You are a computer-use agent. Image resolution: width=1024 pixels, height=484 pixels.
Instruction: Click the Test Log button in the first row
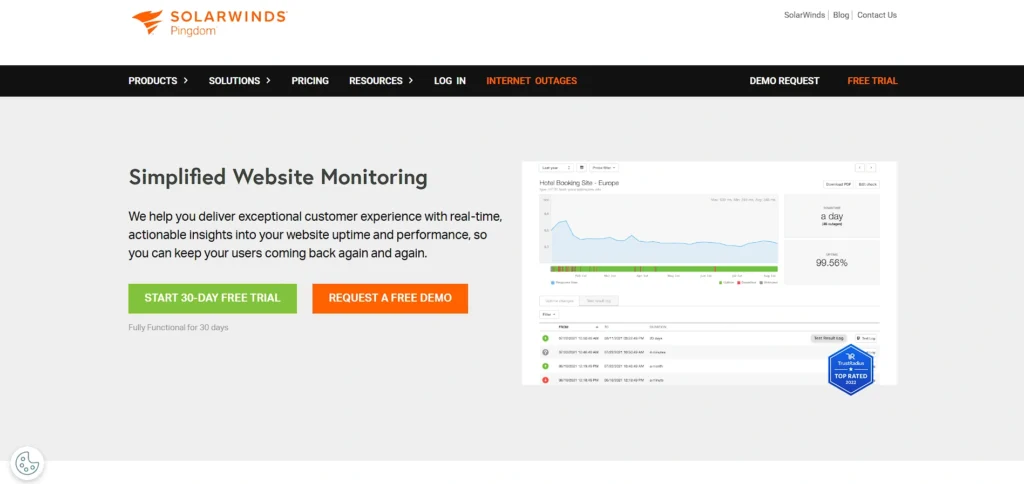tap(867, 338)
